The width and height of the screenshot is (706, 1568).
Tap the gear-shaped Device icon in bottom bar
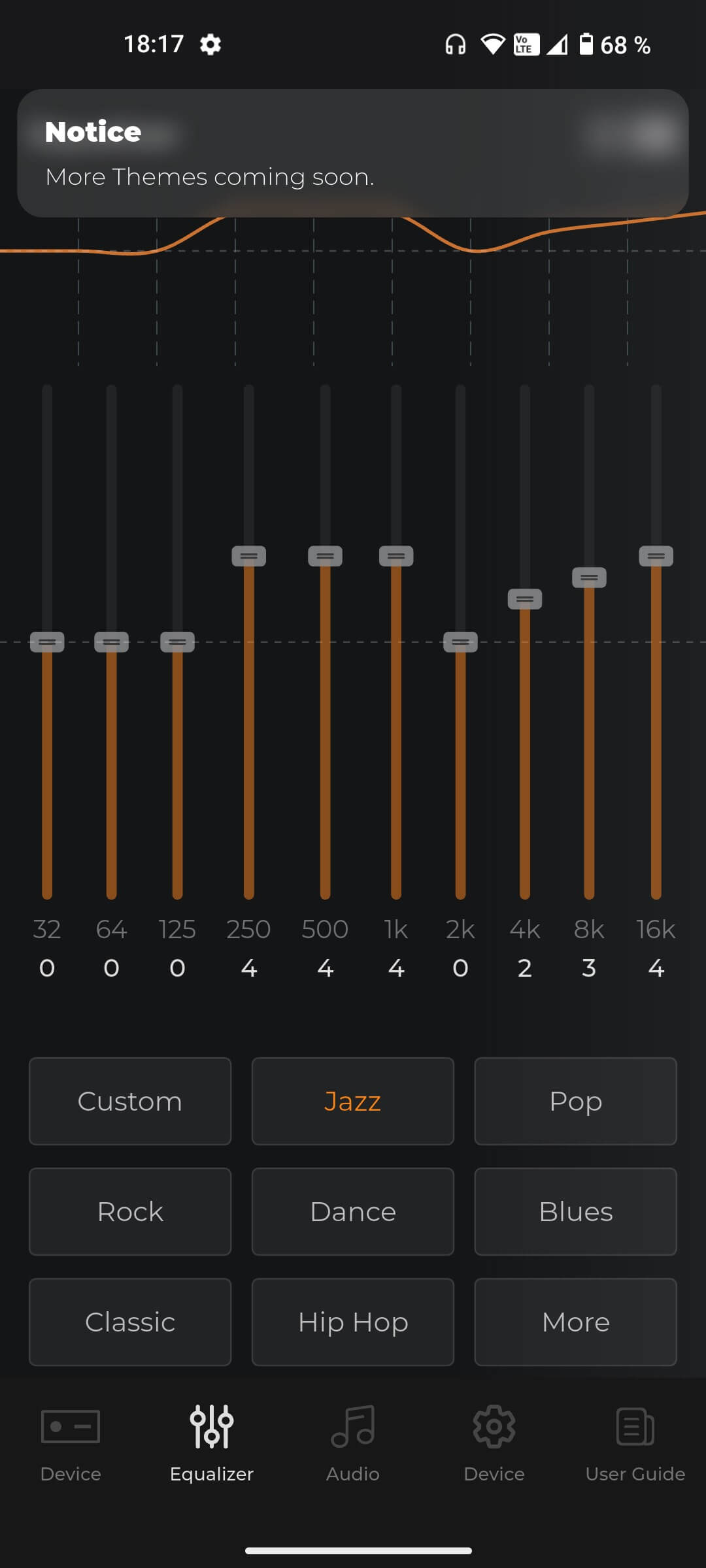pos(494,1426)
